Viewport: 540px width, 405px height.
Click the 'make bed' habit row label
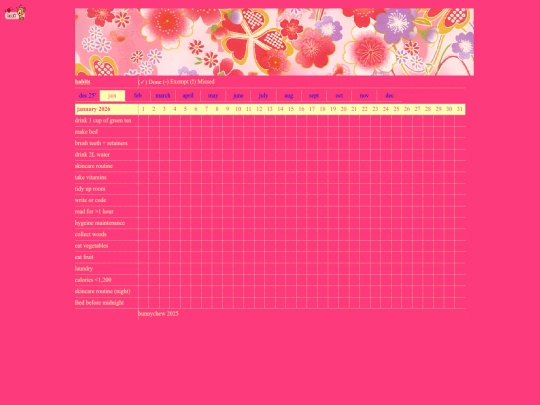86,132
